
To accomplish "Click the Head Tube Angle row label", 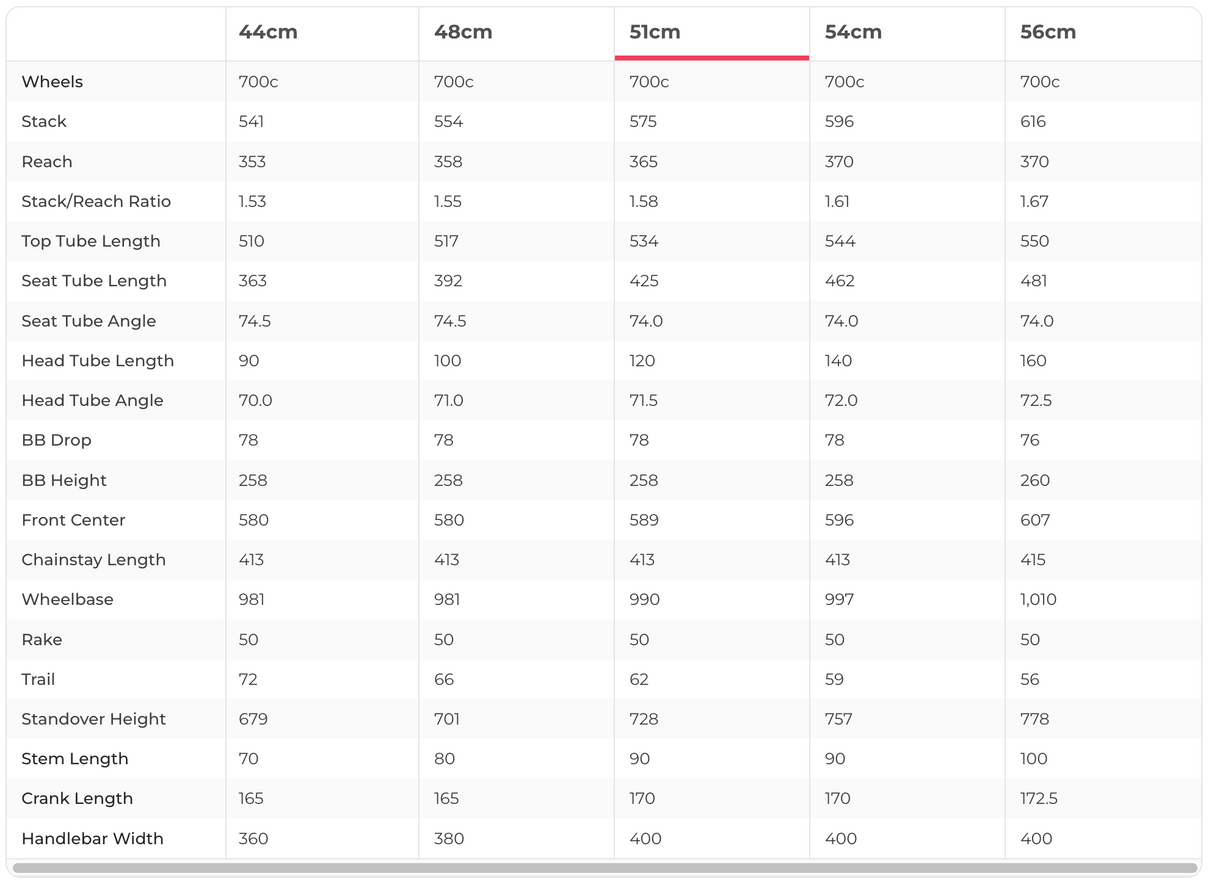I will click(92, 400).
